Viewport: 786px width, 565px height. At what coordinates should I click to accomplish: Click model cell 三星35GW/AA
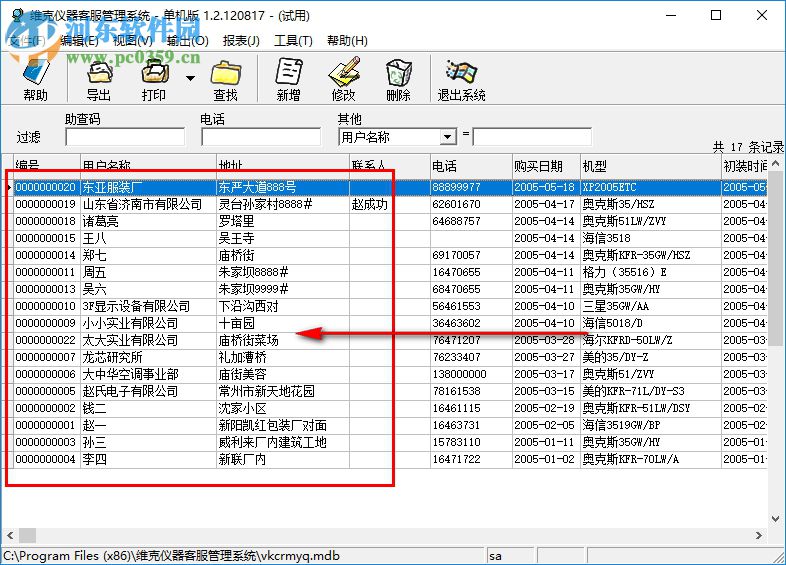(x=650, y=306)
